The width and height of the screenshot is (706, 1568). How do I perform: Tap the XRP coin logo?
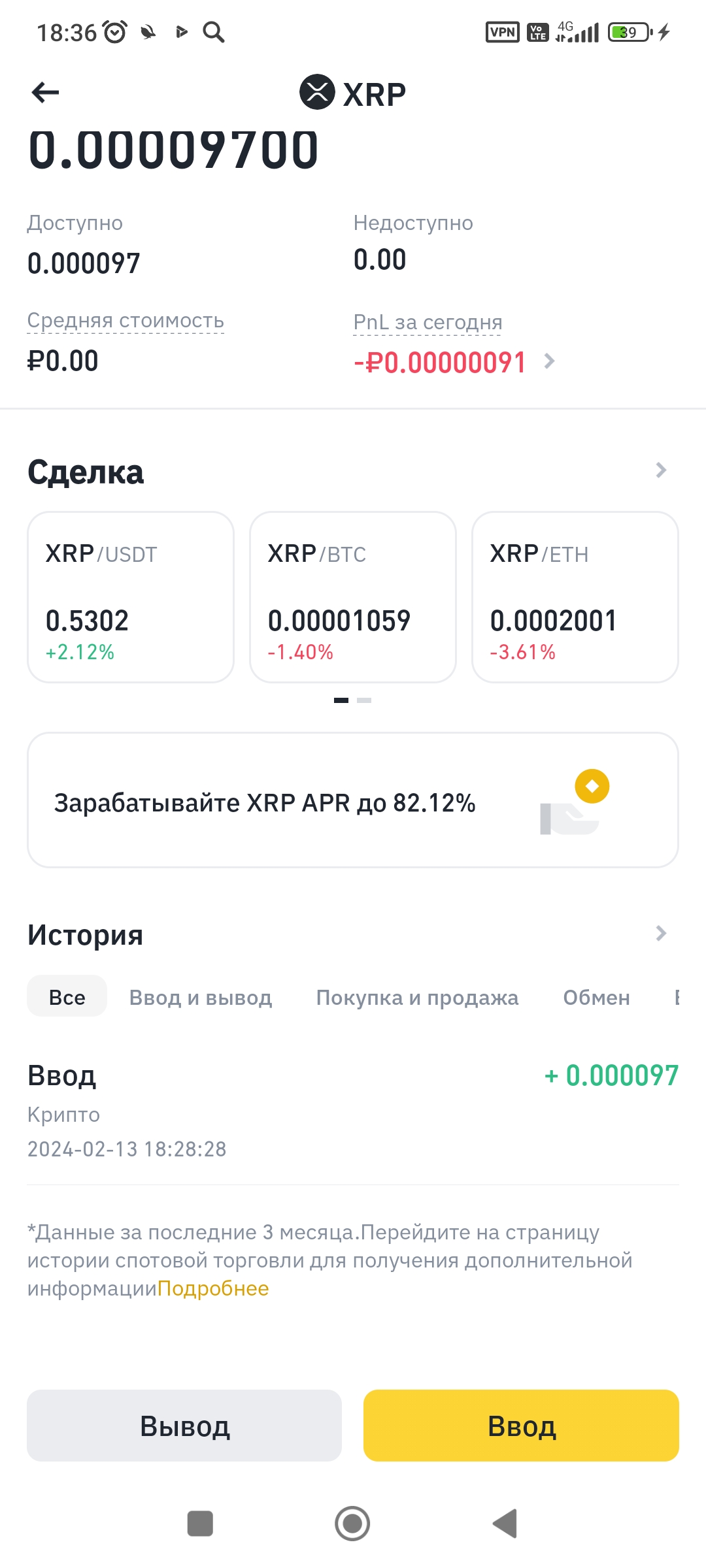[x=317, y=92]
